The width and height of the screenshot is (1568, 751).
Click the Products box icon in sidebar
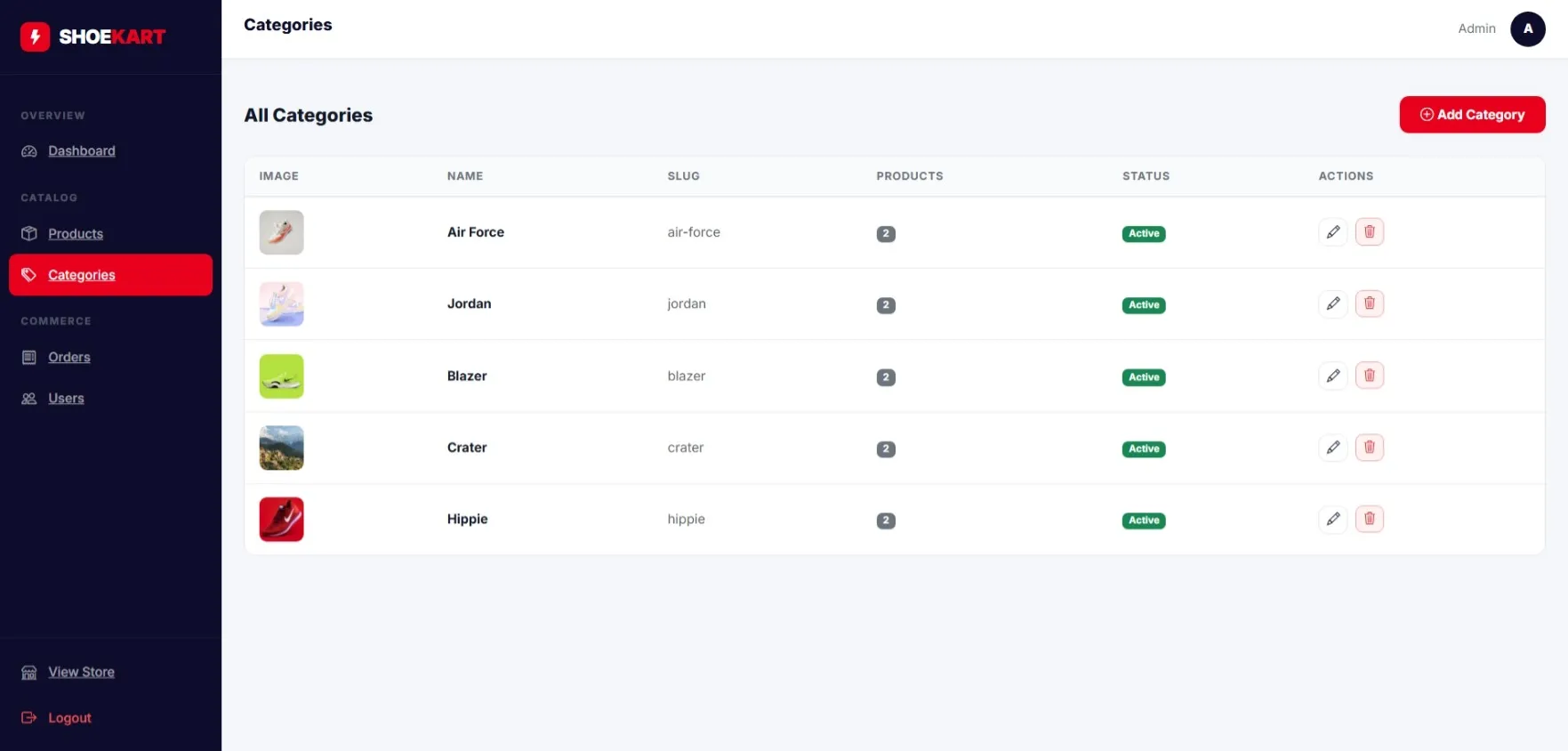29,233
